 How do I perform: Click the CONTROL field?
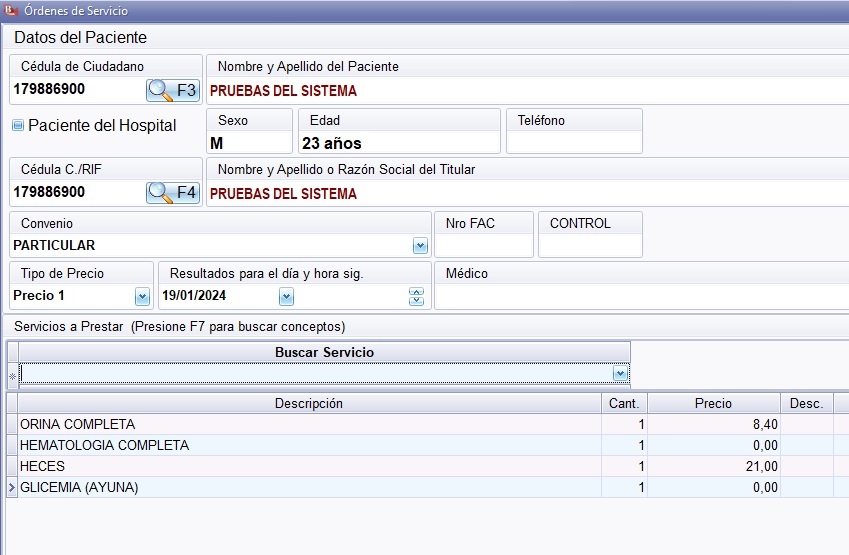point(590,245)
